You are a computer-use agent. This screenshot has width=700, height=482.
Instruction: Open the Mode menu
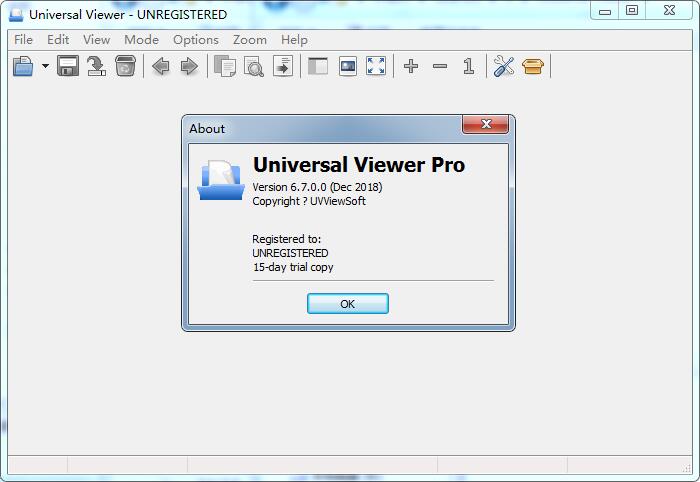(x=142, y=40)
